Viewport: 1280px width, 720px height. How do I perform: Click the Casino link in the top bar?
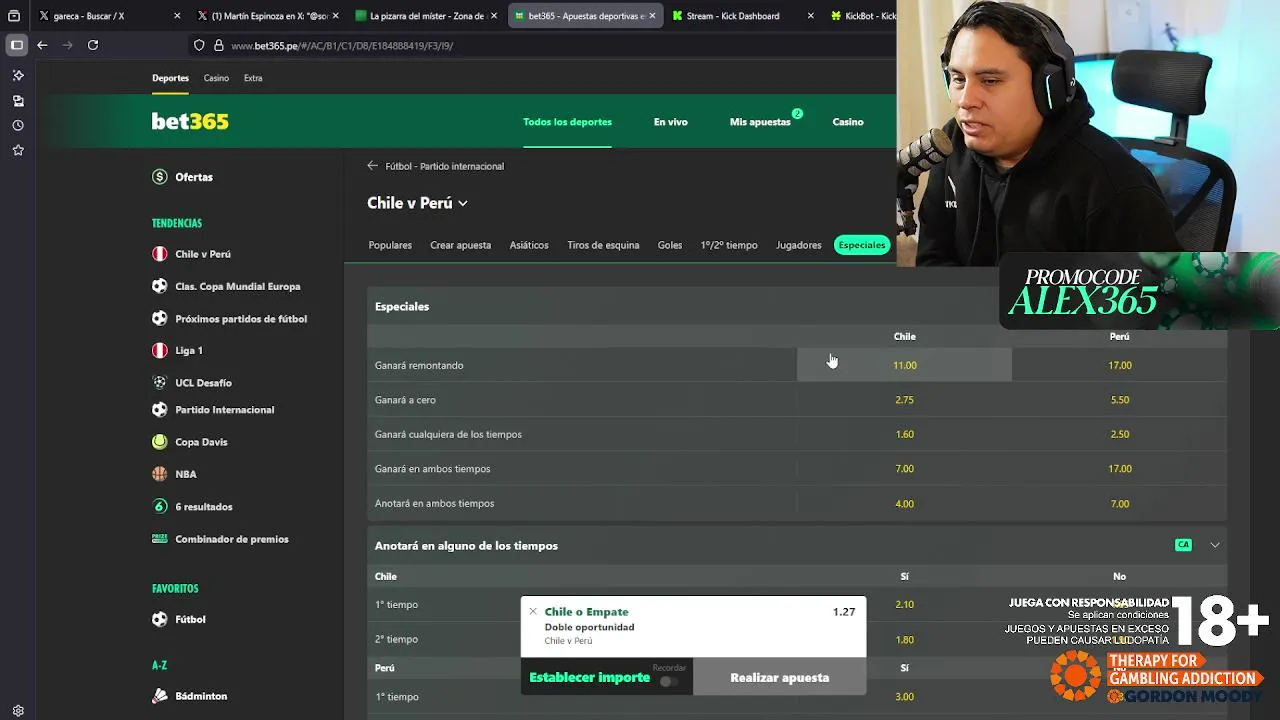(x=216, y=78)
